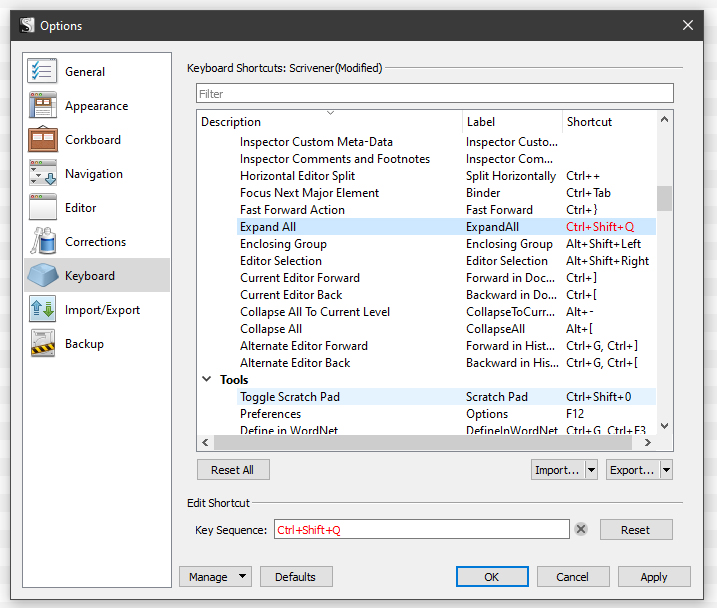Click the Split Horizontally label cell

[x=511, y=176]
